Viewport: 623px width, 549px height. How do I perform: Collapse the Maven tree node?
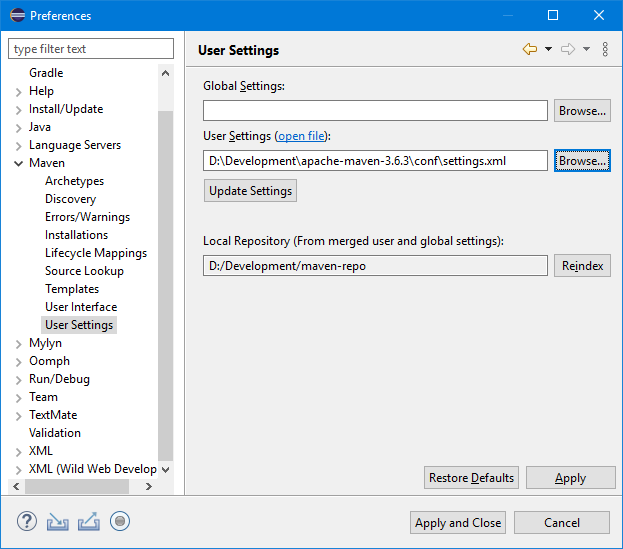coord(18,164)
